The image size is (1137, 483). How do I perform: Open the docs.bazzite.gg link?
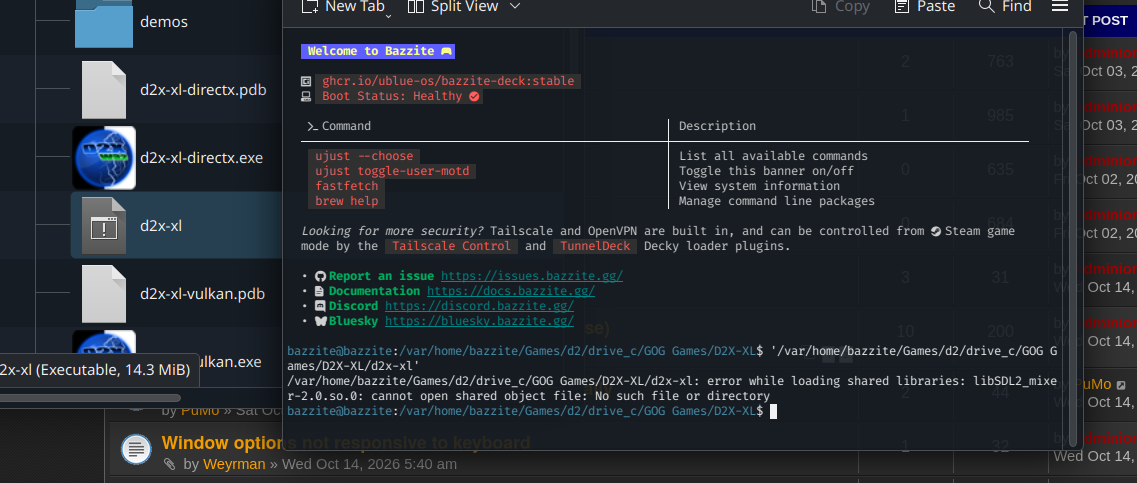510,291
